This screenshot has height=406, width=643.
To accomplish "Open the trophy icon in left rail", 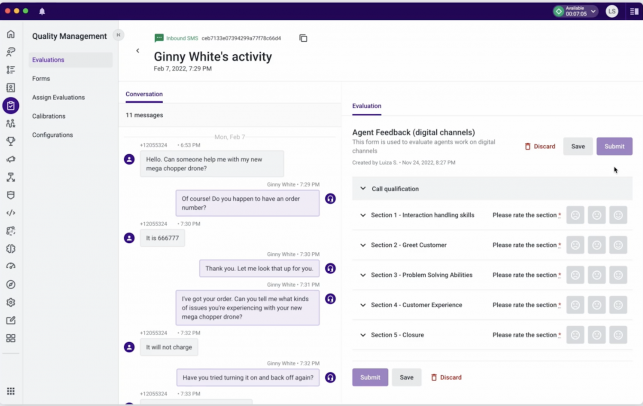I will (11, 141).
